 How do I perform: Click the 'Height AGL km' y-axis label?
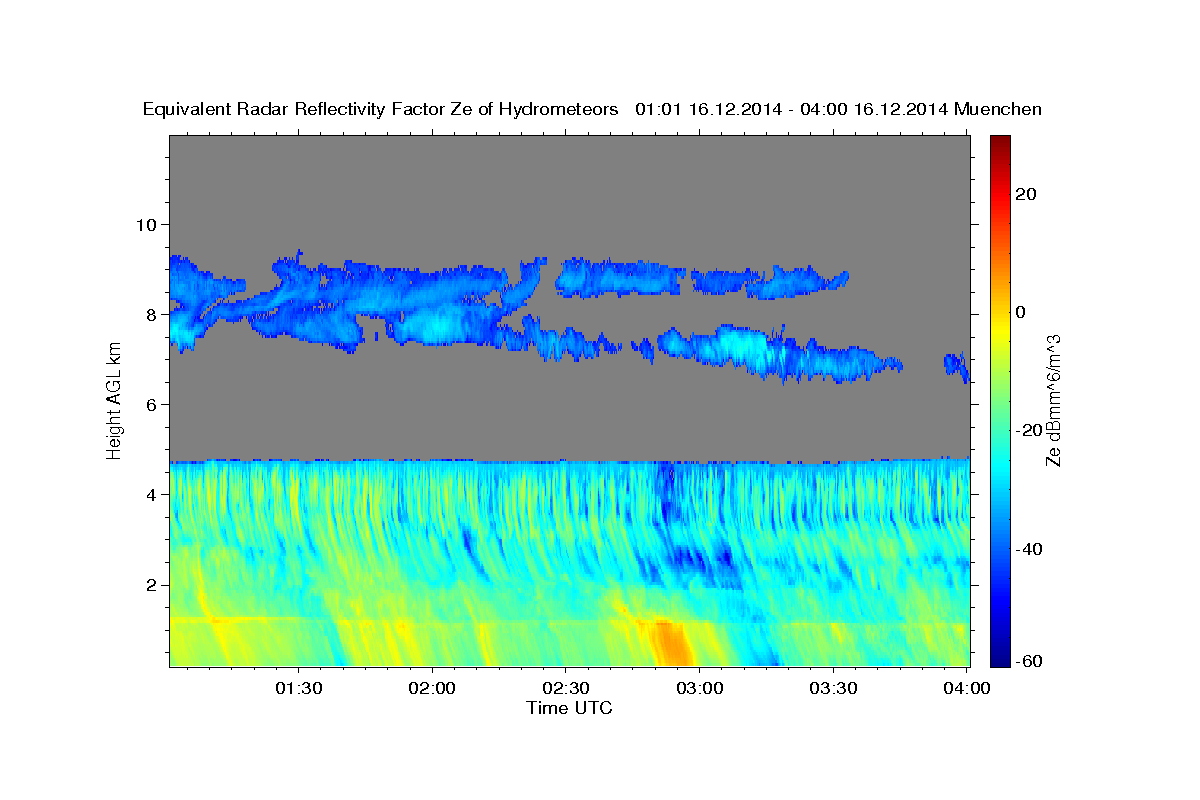[x=114, y=399]
